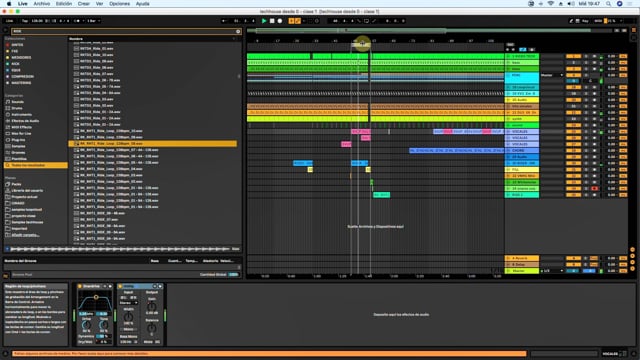Image resolution: width=640 pixels, height=360 pixels.
Task: Open the Groove Pool icon button
Action: (6, 275)
